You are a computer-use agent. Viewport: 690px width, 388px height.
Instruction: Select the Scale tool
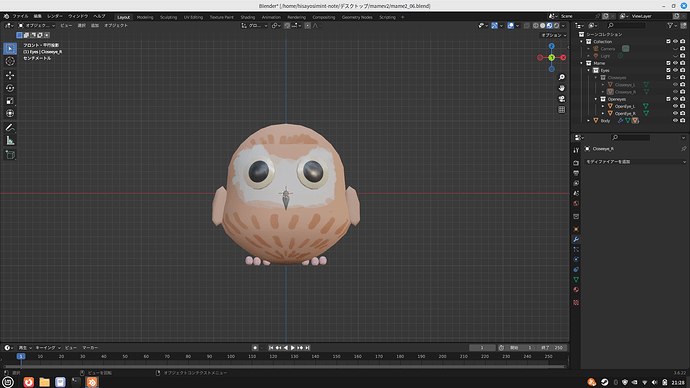[x=10, y=101]
